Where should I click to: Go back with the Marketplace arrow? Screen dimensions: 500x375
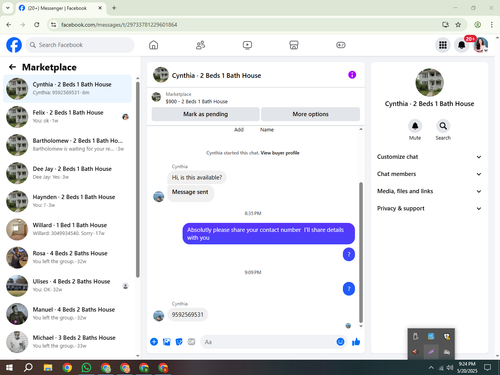12,67
